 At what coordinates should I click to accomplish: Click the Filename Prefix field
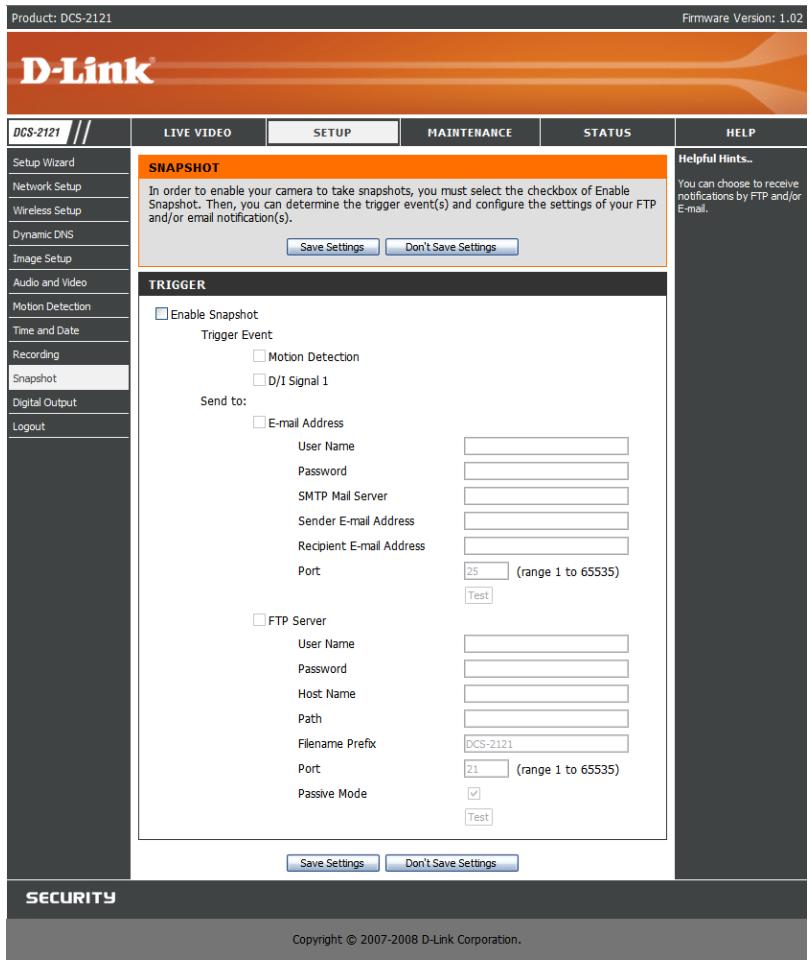tap(546, 743)
